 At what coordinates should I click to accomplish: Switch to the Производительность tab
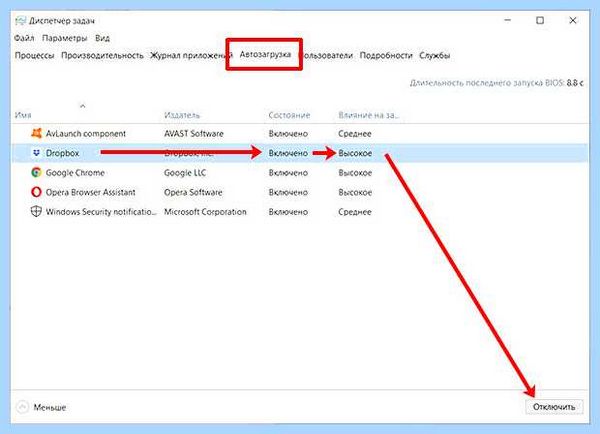[x=102, y=55]
